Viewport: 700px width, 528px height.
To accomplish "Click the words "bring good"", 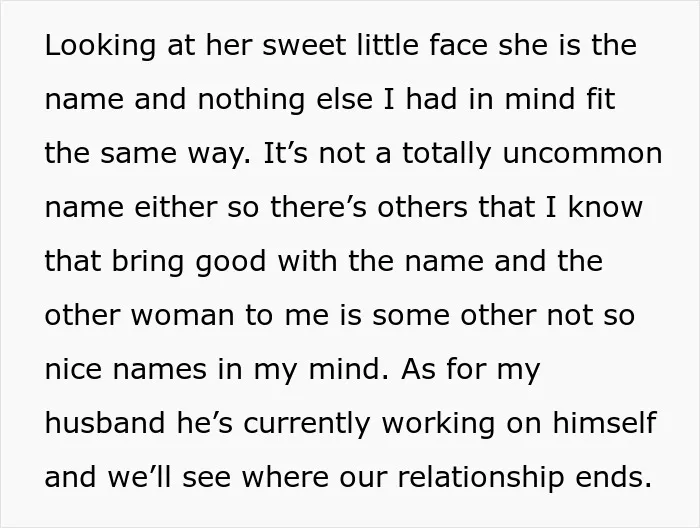I will [189, 262].
